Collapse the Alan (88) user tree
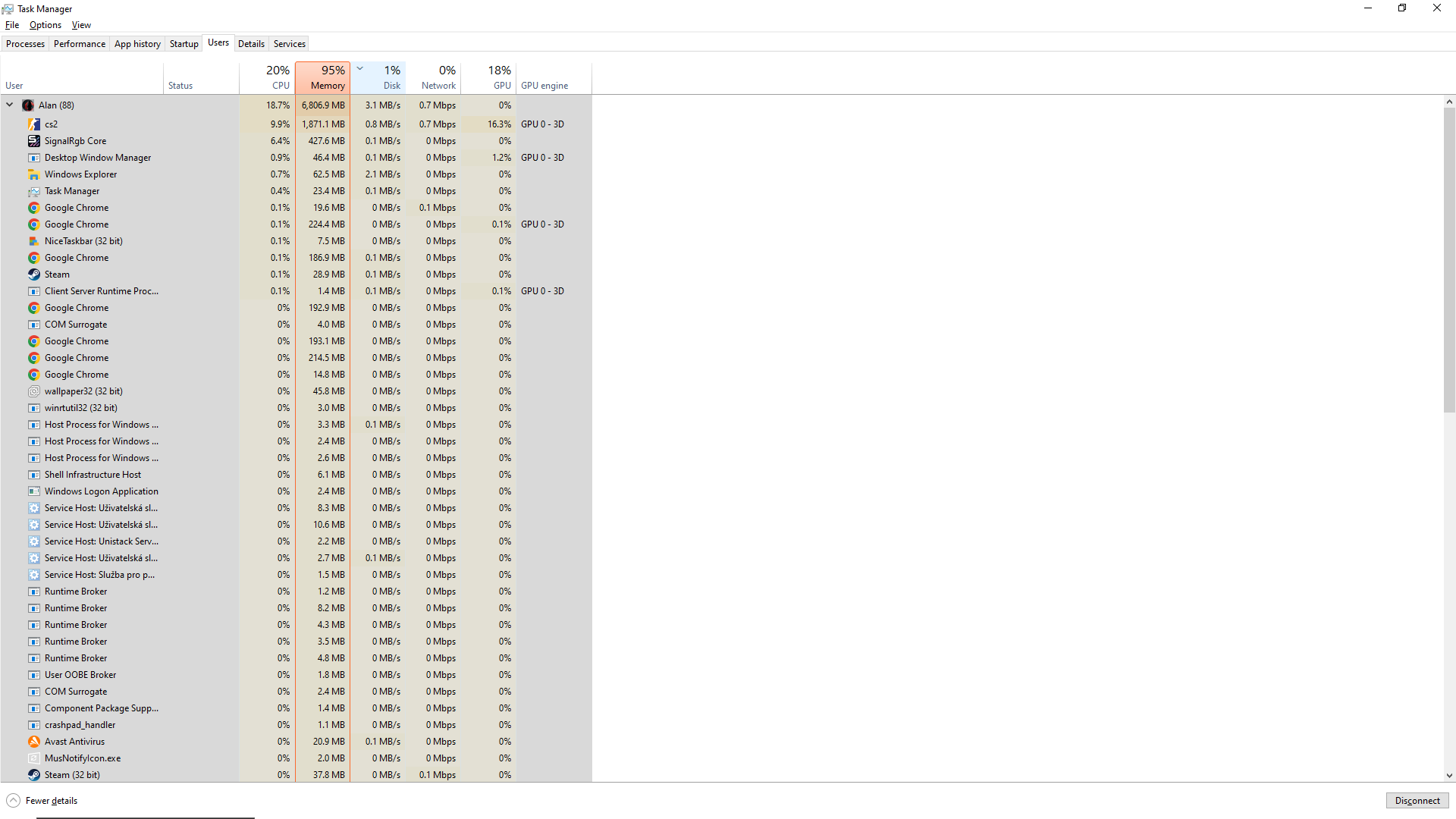The width and height of the screenshot is (1456, 819). (10, 105)
